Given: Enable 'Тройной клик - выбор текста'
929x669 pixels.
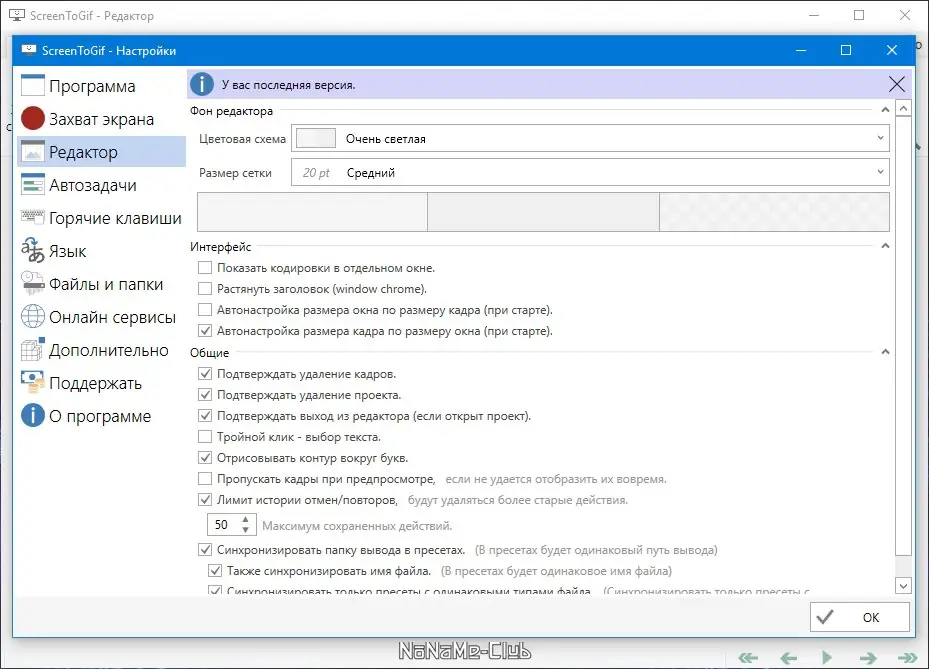Looking at the screenshot, I should click(205, 437).
